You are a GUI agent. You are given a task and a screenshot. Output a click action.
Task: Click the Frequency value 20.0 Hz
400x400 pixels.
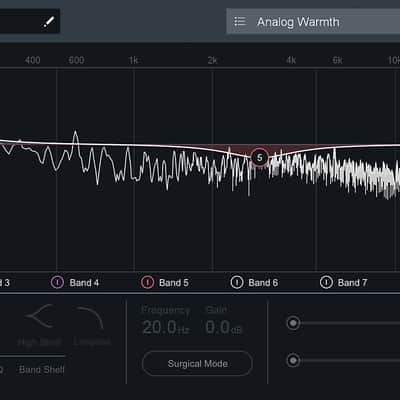point(165,327)
